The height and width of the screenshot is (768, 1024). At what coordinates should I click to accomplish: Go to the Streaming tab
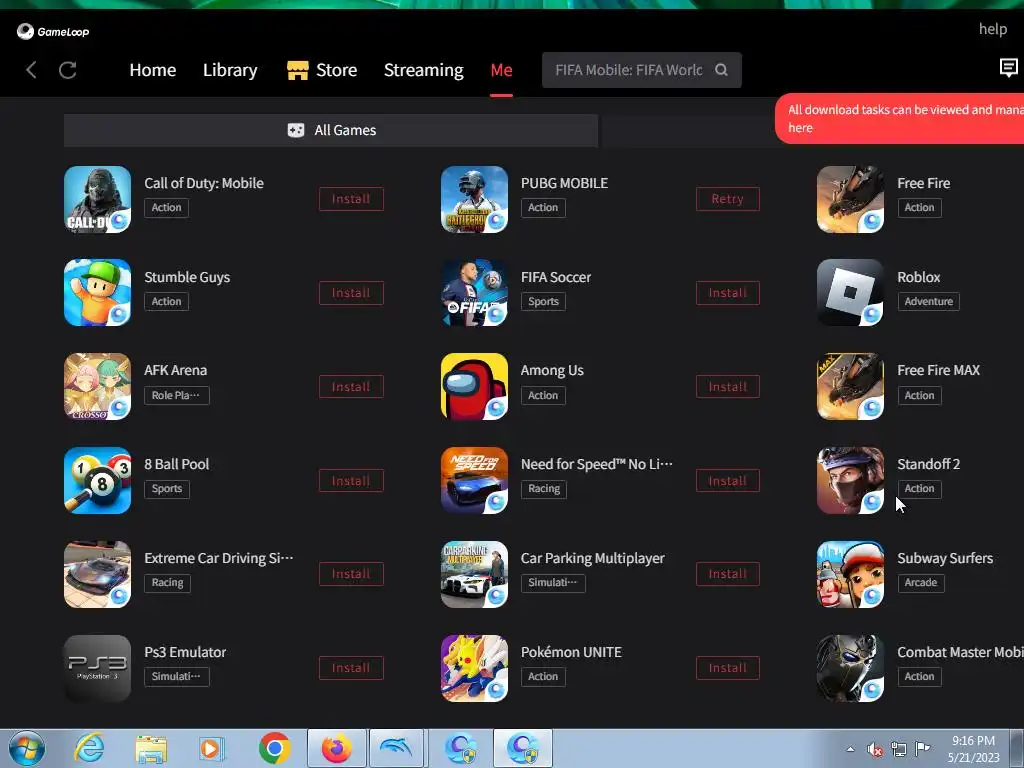pos(423,70)
